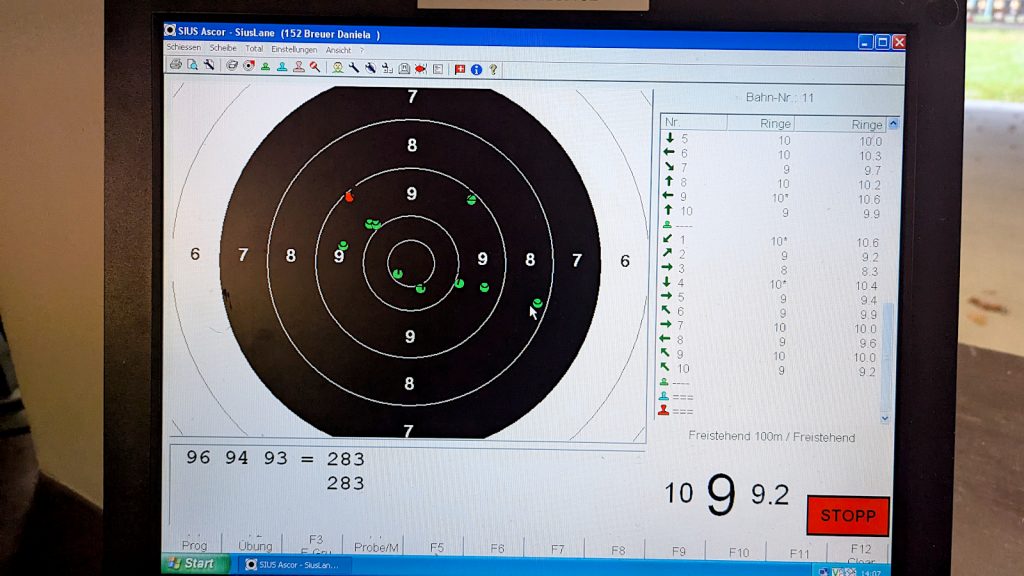The height and width of the screenshot is (576, 1024).
Task: Open the Einstellungen menu
Action: point(293,48)
